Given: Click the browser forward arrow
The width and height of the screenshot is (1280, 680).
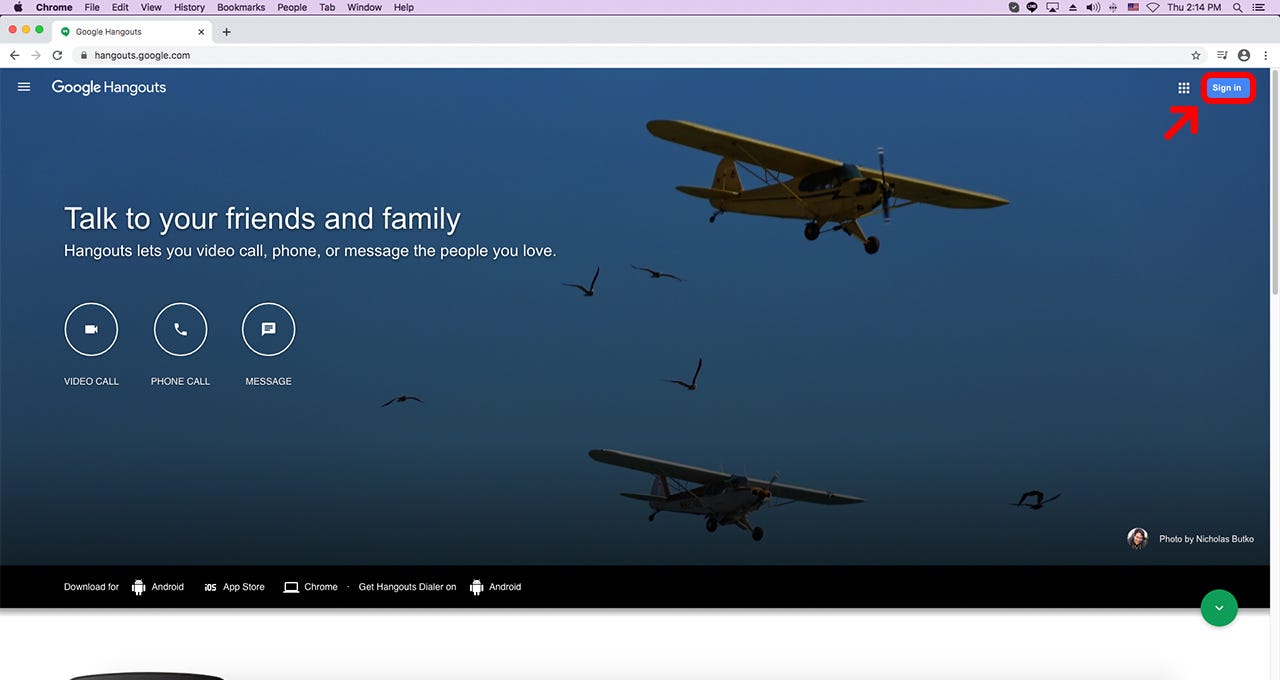Looking at the screenshot, I should click(36, 56).
